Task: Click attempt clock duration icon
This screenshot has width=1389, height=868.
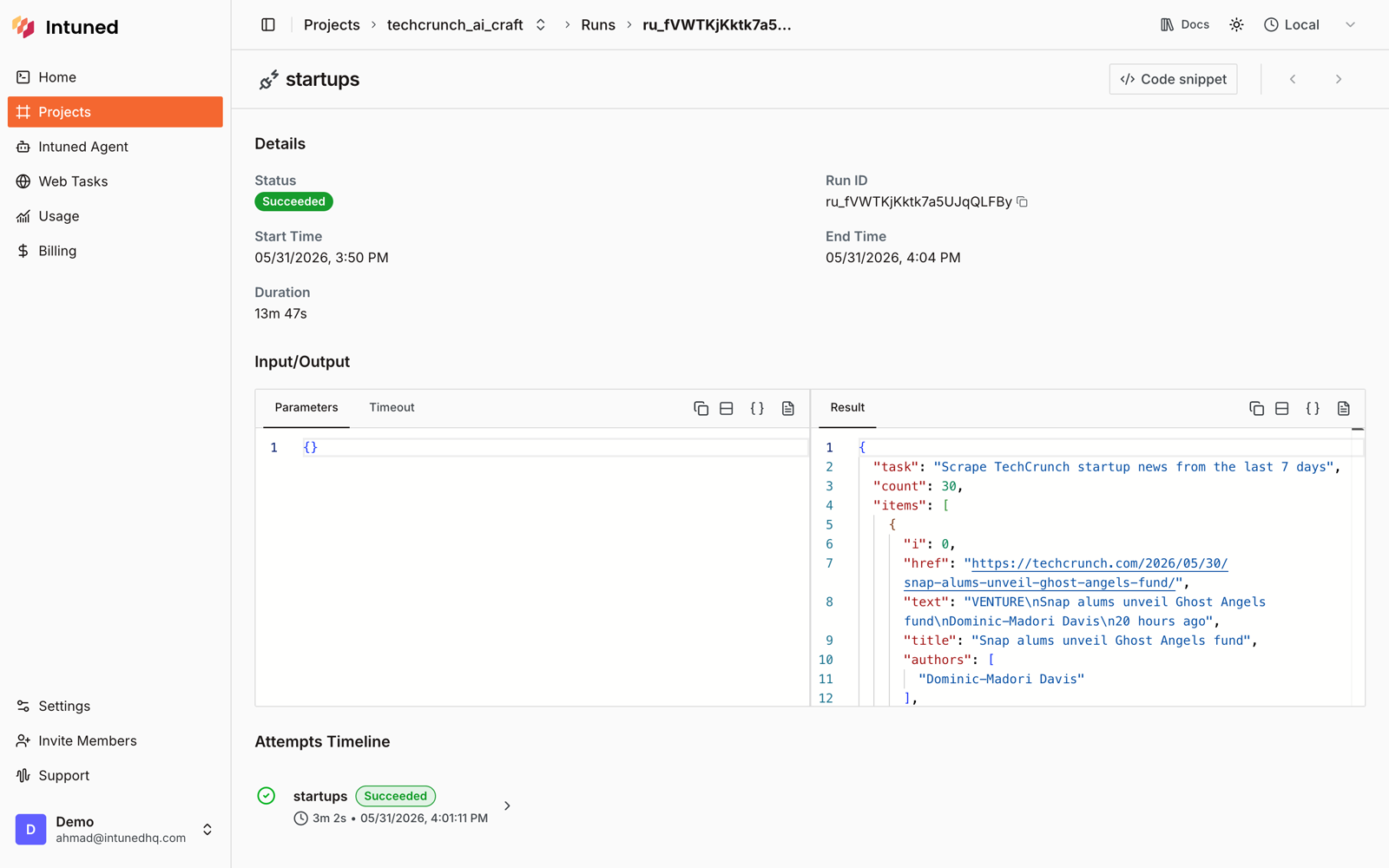Action: pyautogui.click(x=300, y=819)
